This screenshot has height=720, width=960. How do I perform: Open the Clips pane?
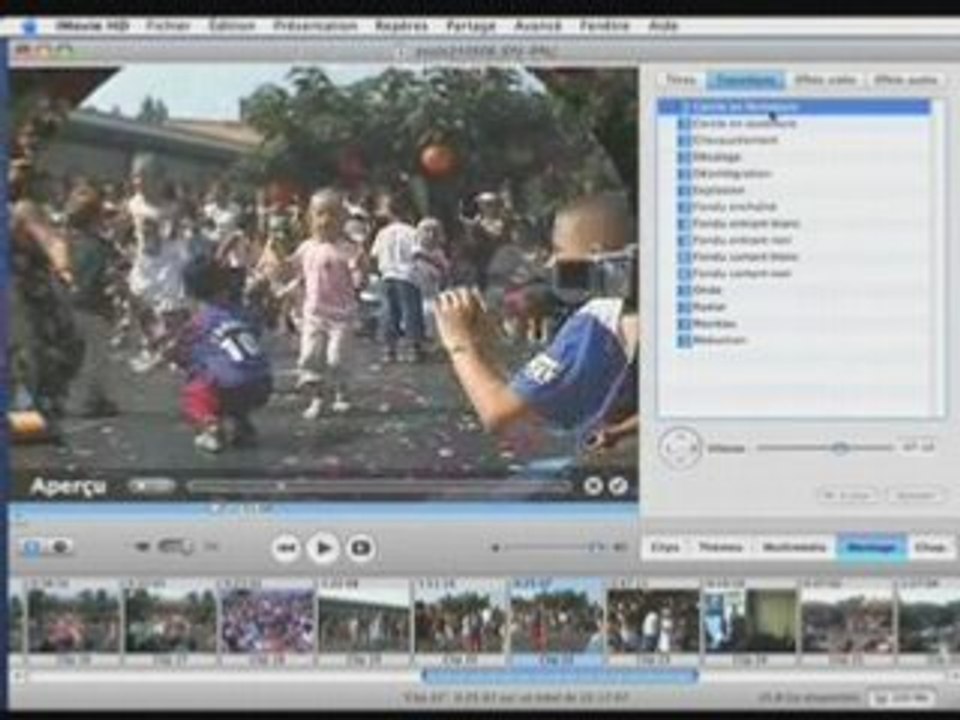665,547
